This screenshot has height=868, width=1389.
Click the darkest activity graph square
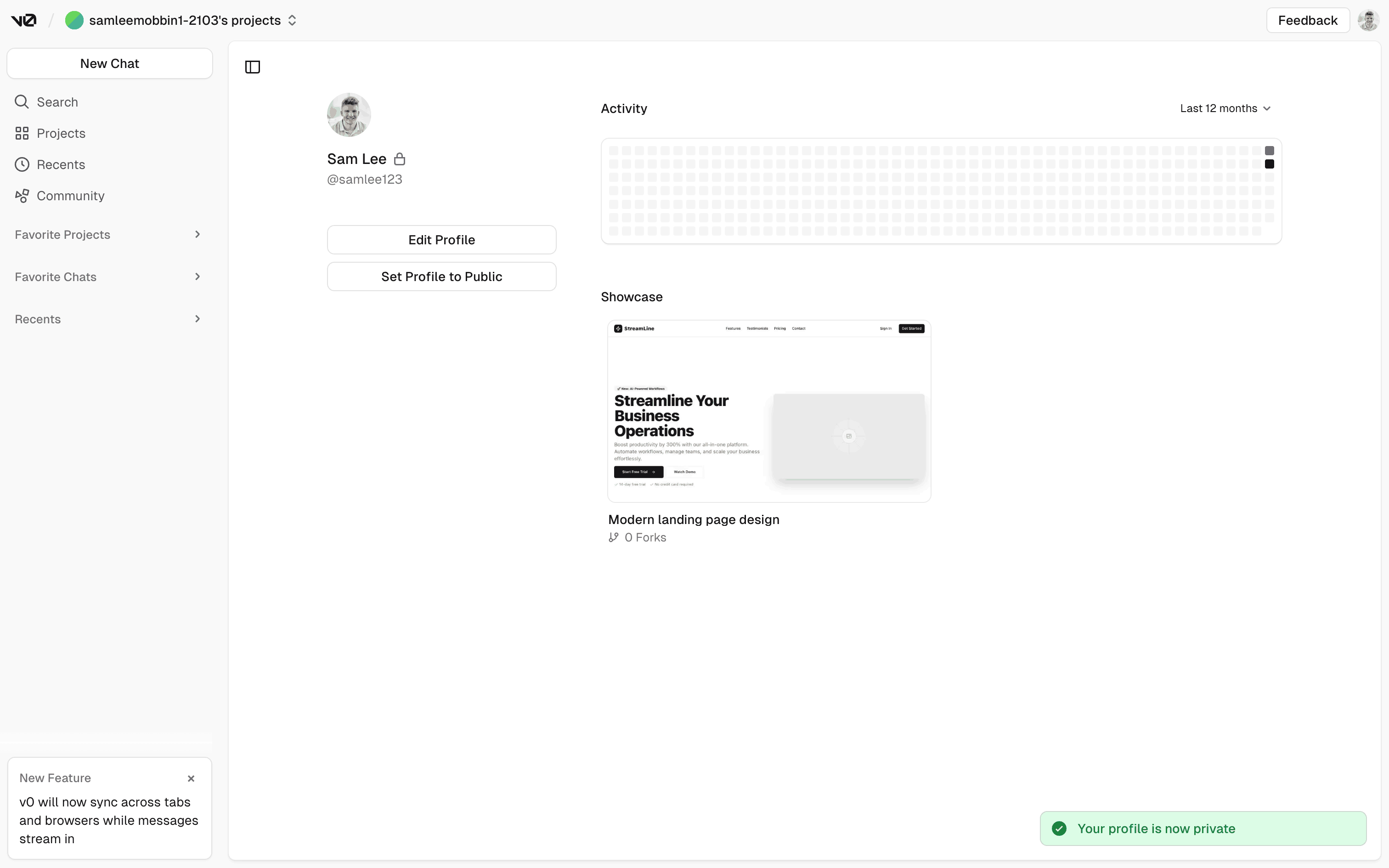pos(1269,164)
